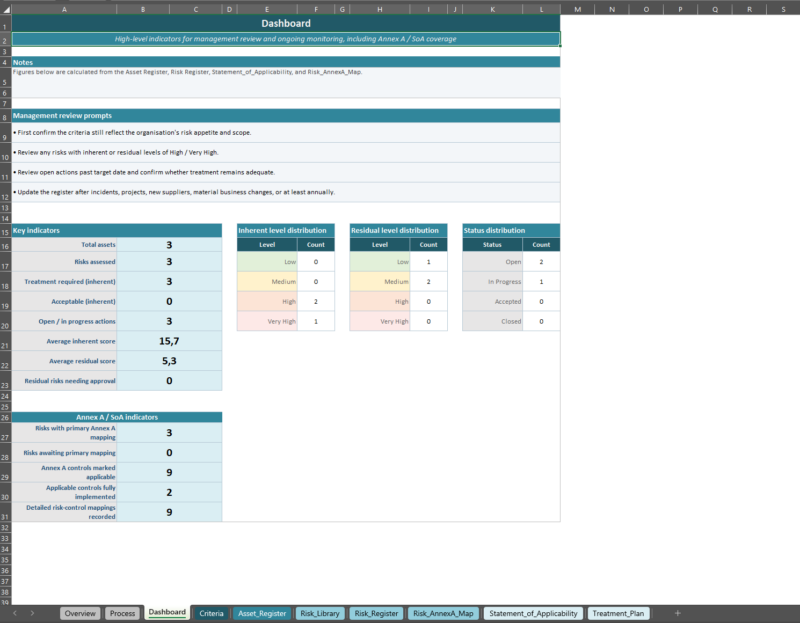Click the Dashboard title cell
800x623 pixels.
click(x=286, y=23)
